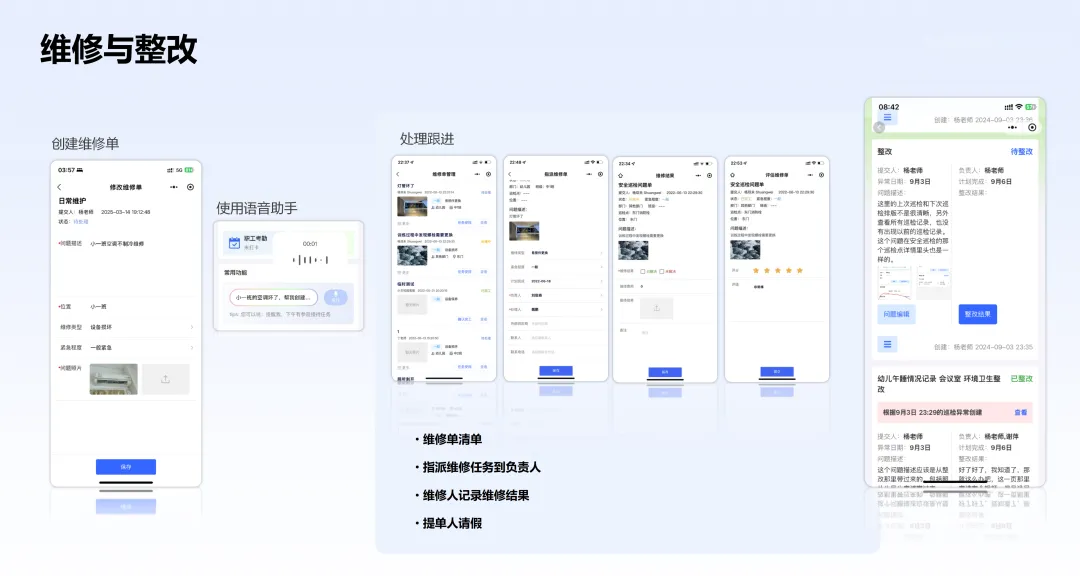The height and width of the screenshot is (582, 1080).
Task: Click the 幼儿午睡情况记录 会议室 card title
Action: pos(938,384)
